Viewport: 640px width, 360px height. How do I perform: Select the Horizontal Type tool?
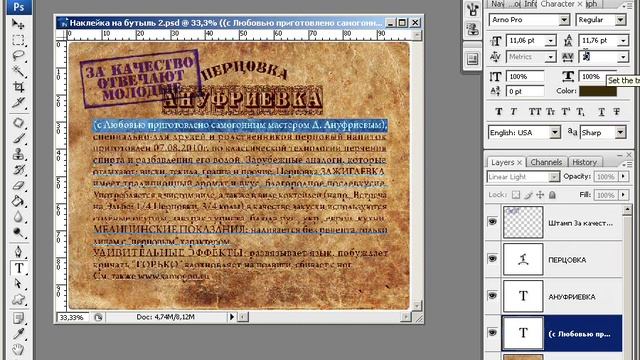[x=18, y=268]
